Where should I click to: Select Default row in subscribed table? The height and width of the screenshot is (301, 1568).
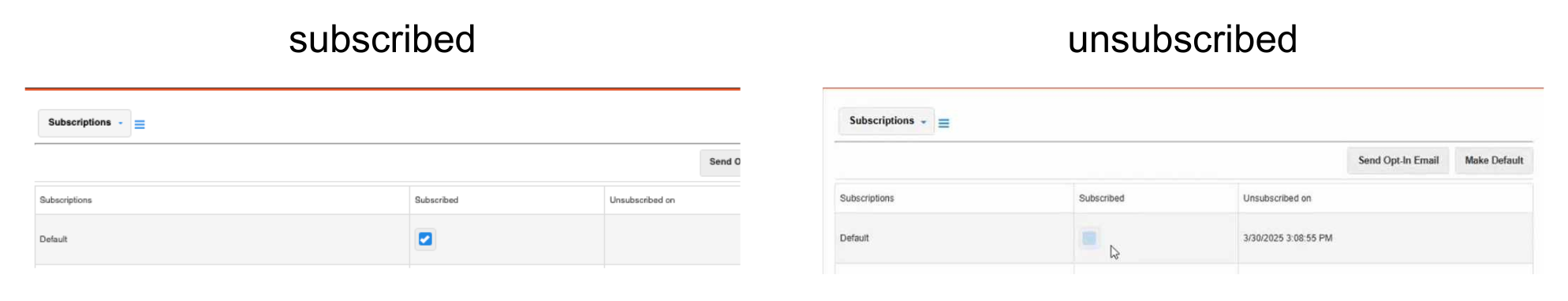[387, 239]
